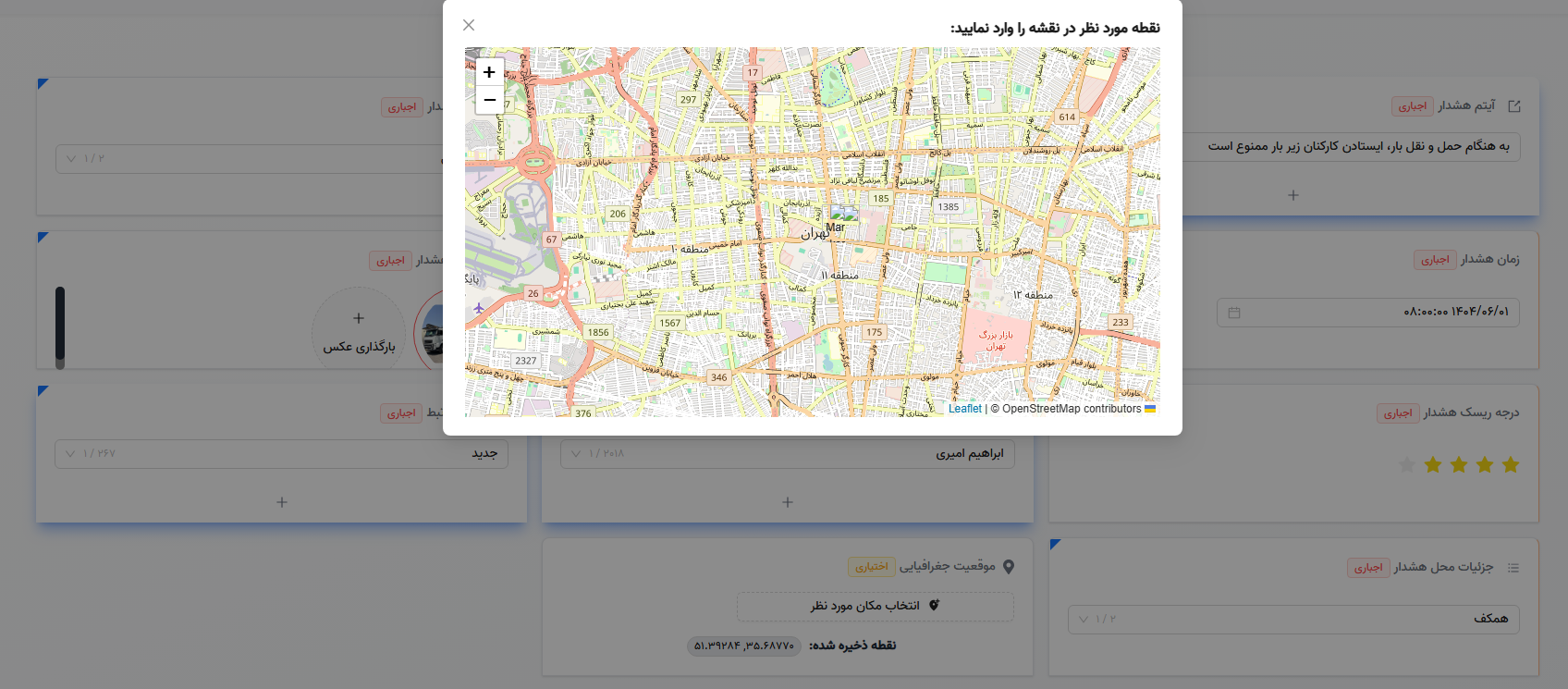Open the uploaded truck photo thumbnail
This screenshot has width=1568, height=689.
tap(431, 333)
